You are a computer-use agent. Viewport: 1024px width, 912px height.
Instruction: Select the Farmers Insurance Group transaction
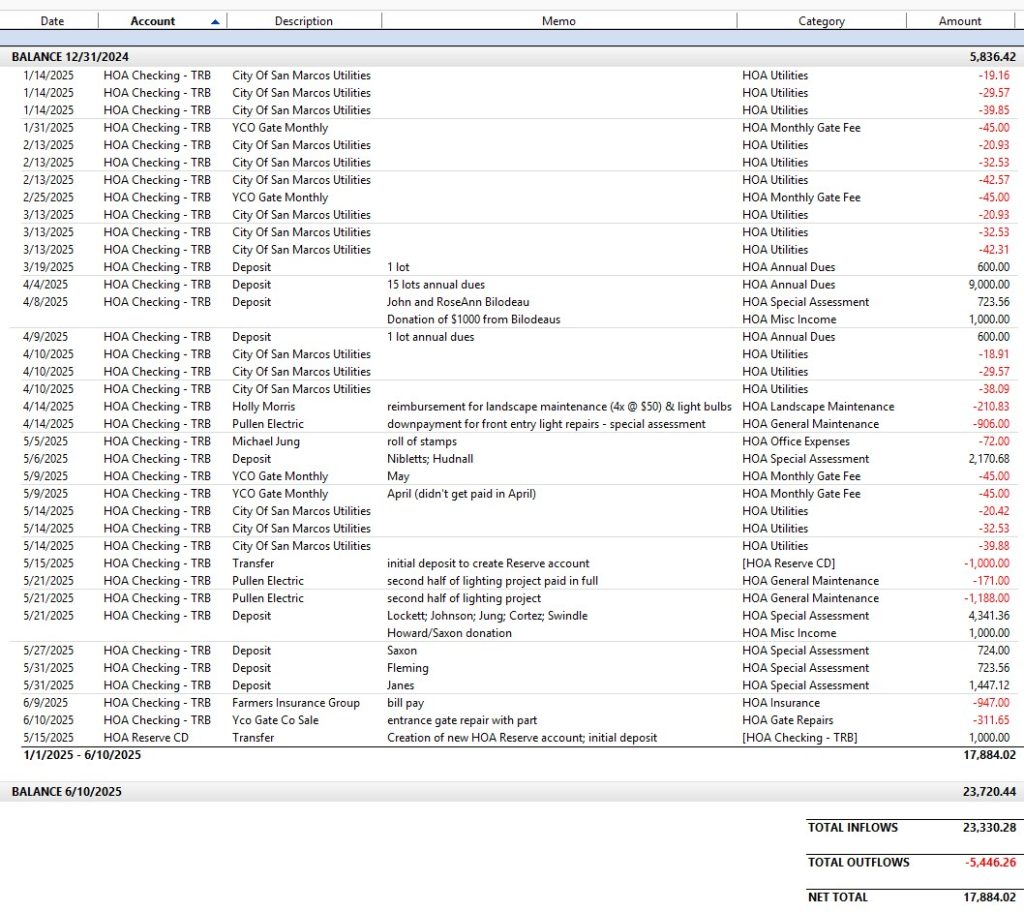[x=296, y=703]
